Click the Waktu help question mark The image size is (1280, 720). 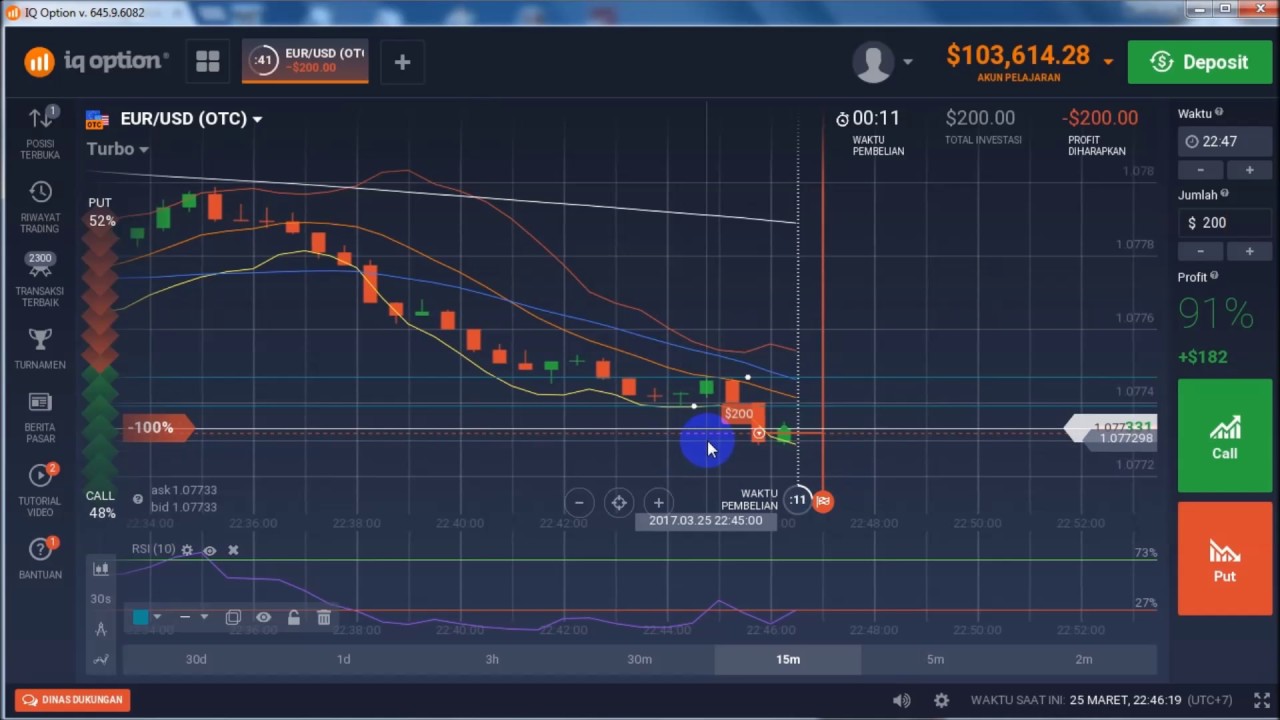point(1219,113)
